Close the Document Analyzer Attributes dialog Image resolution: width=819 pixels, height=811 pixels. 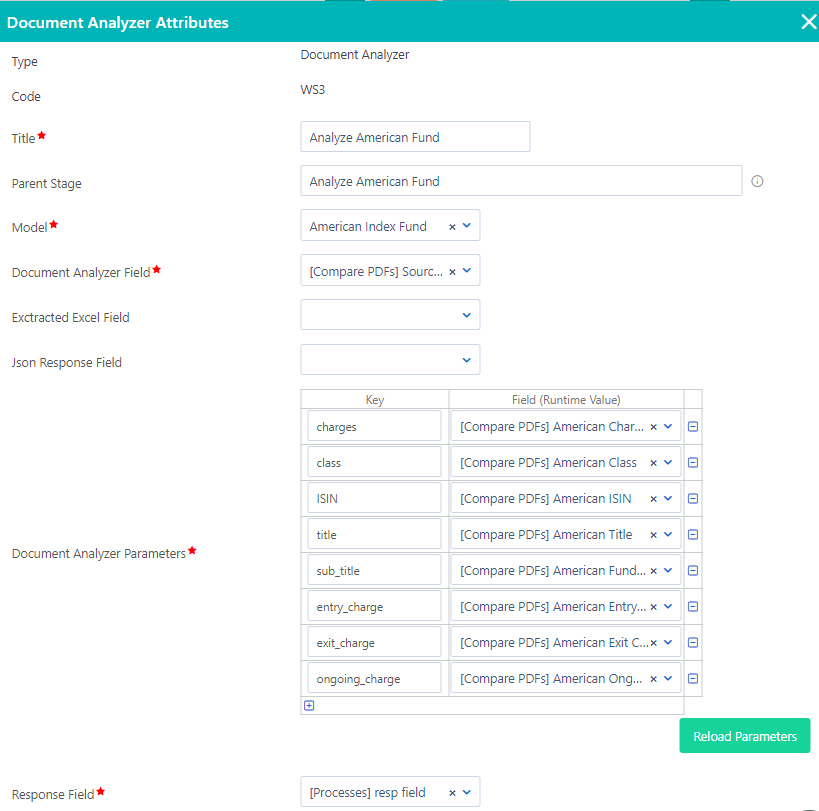[808, 21]
